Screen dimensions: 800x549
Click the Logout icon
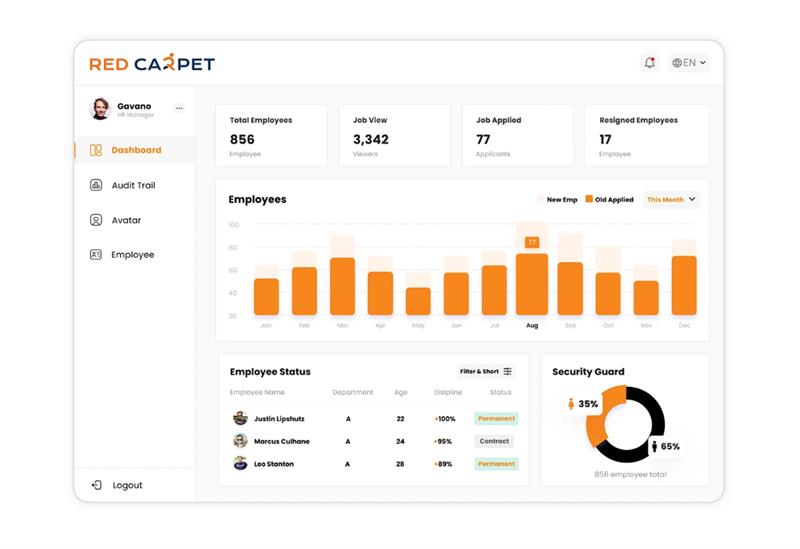coord(96,485)
